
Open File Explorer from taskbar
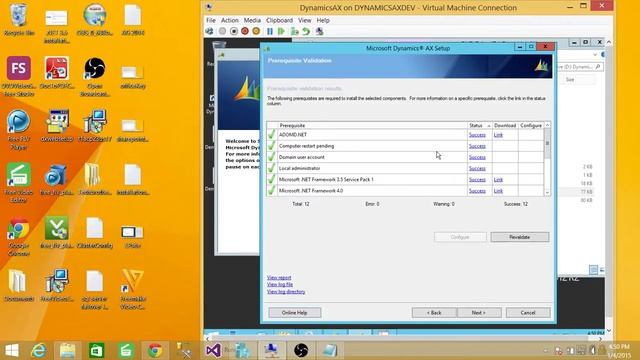pyautogui.click(x=67, y=351)
